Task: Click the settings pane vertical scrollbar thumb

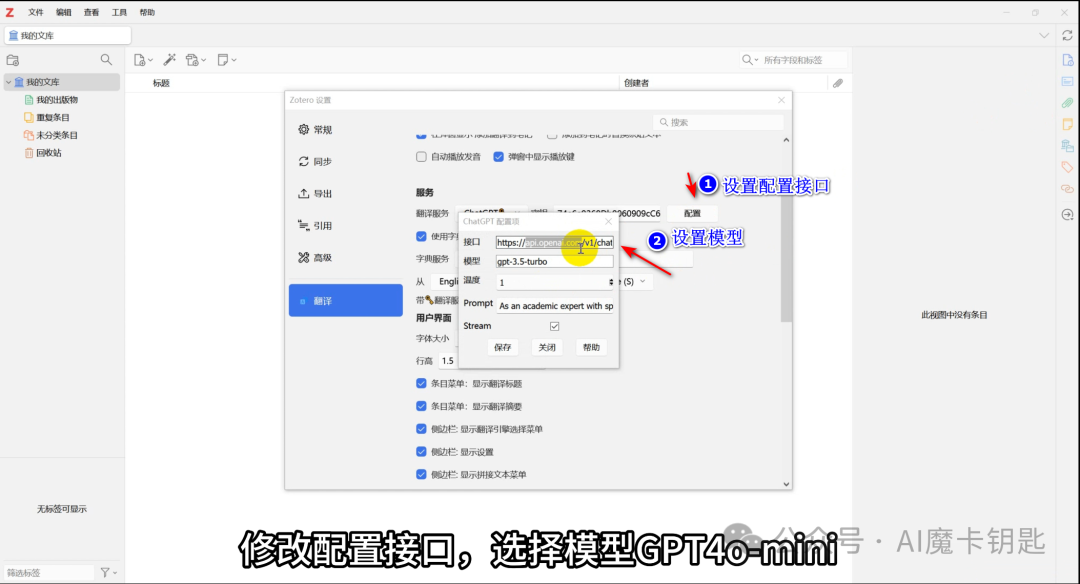Action: (x=786, y=258)
